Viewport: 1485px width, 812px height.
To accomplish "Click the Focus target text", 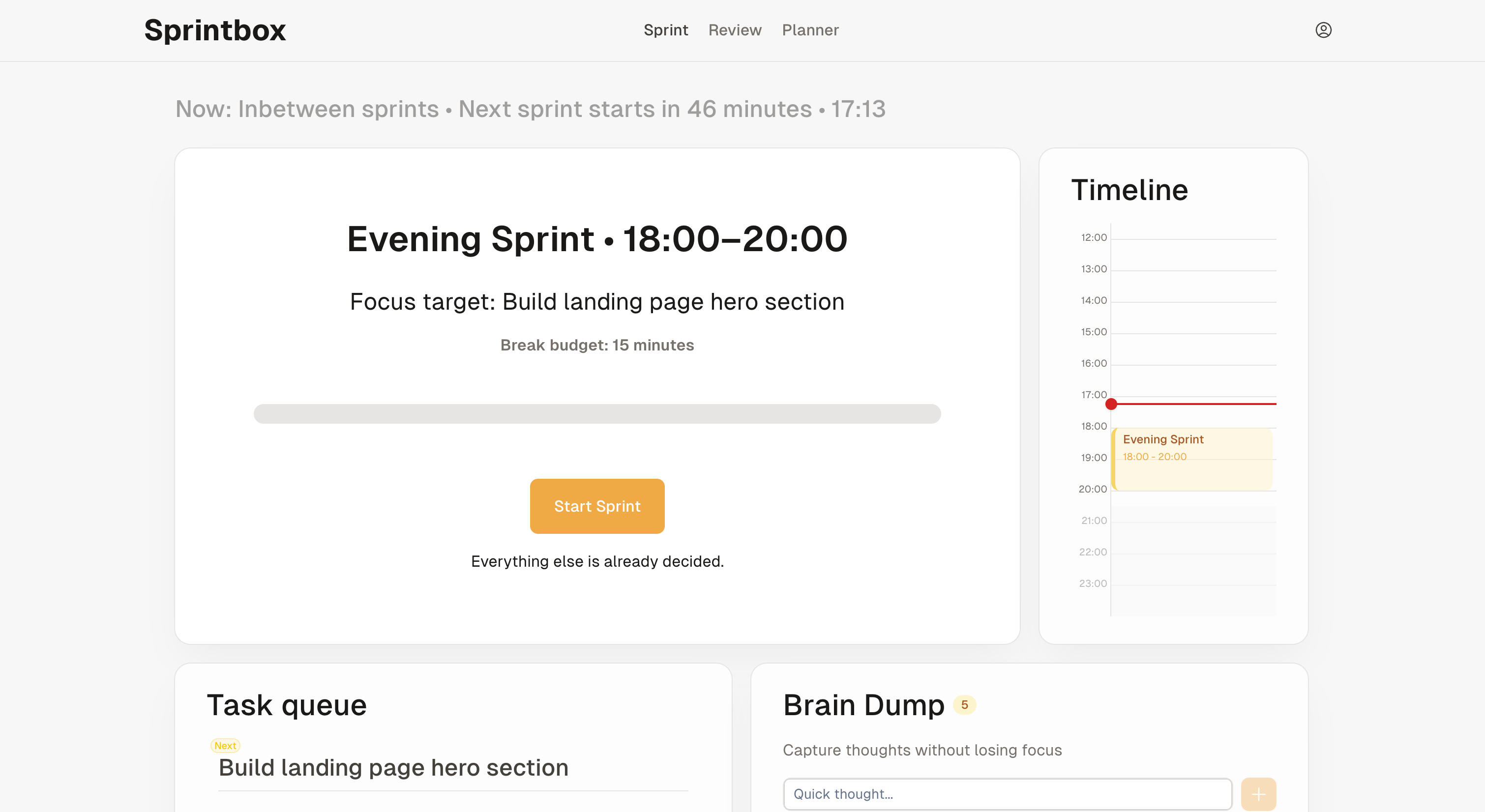I will click(x=596, y=302).
